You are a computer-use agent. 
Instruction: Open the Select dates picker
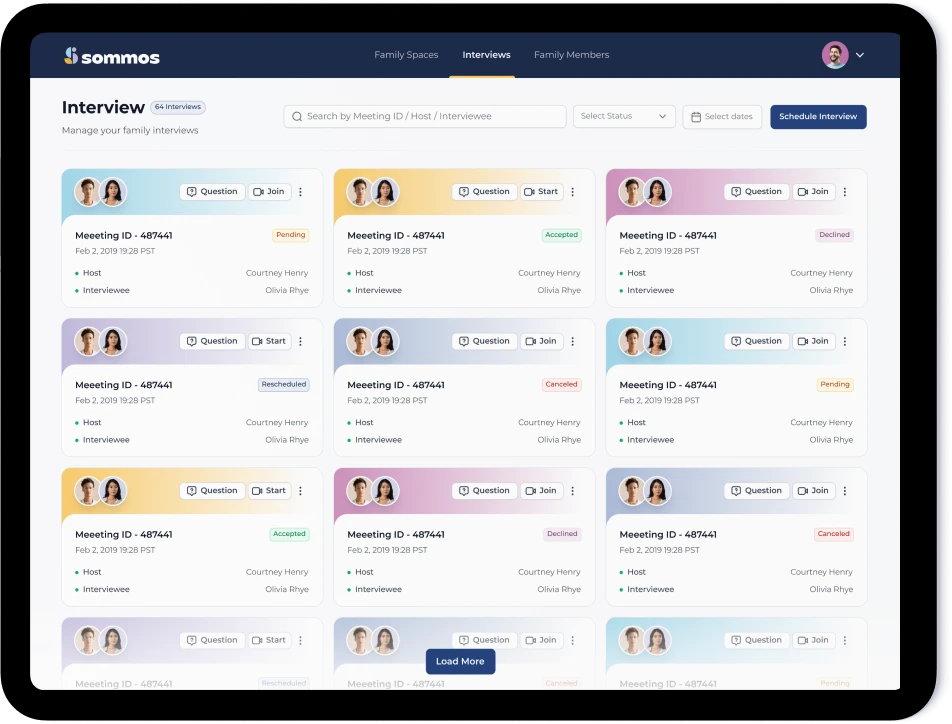[722, 117]
